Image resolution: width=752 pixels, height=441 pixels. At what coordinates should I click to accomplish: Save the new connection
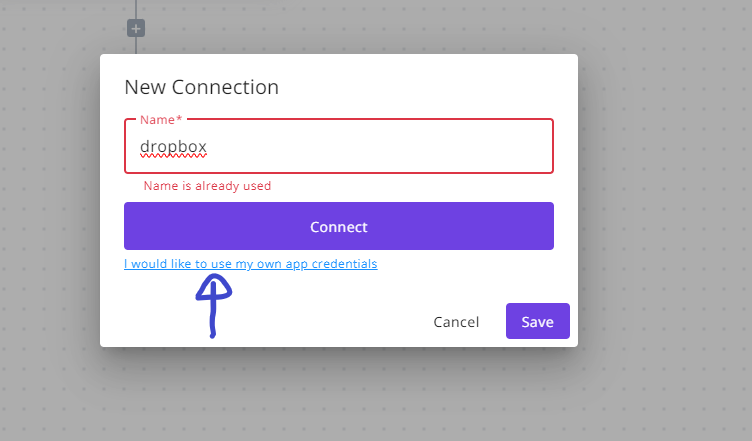point(538,321)
